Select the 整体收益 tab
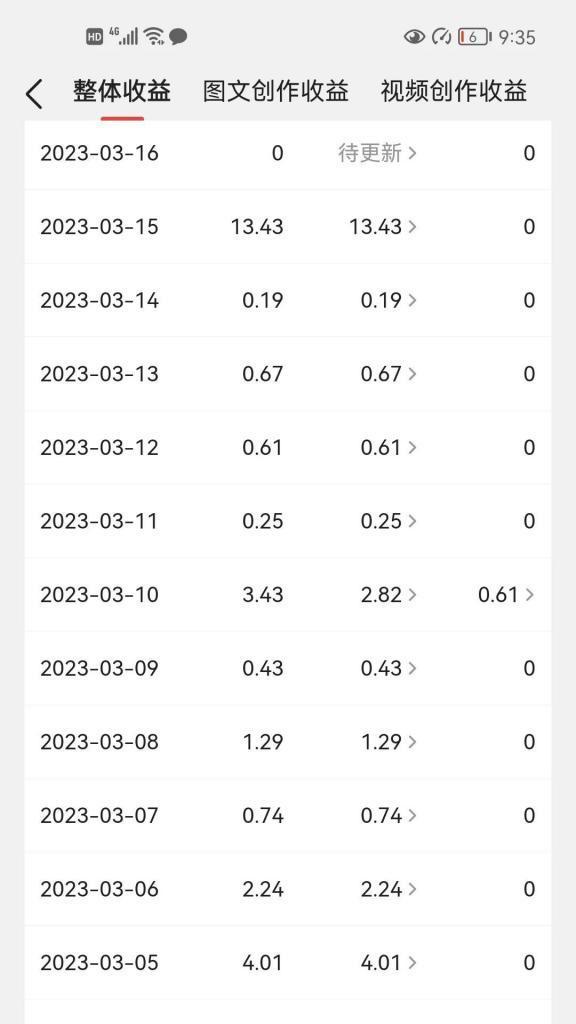This screenshot has width=576, height=1024. (122, 91)
